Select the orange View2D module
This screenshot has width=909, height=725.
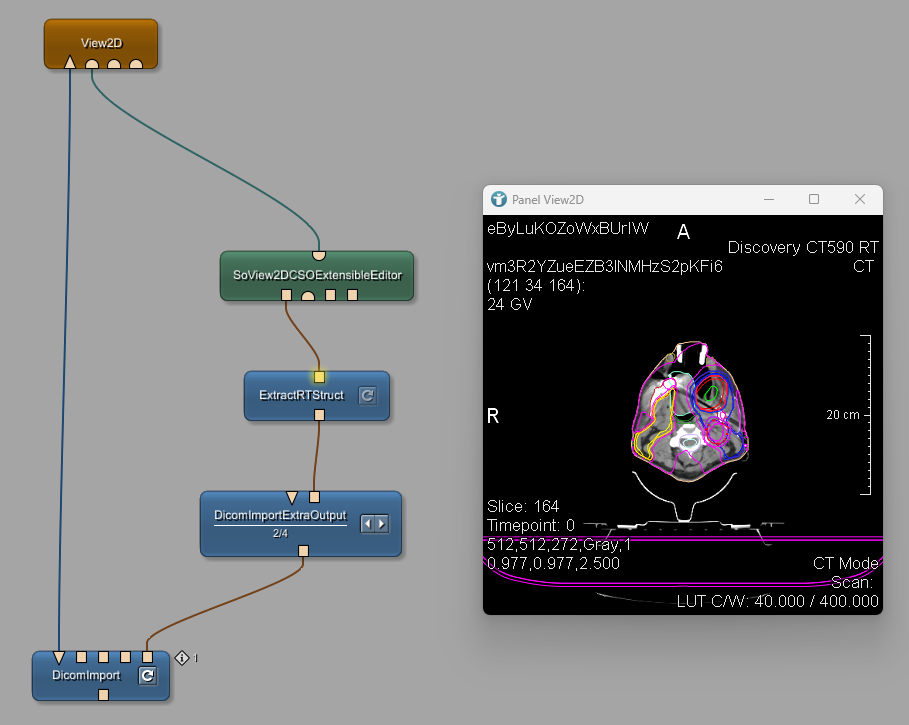(100, 43)
